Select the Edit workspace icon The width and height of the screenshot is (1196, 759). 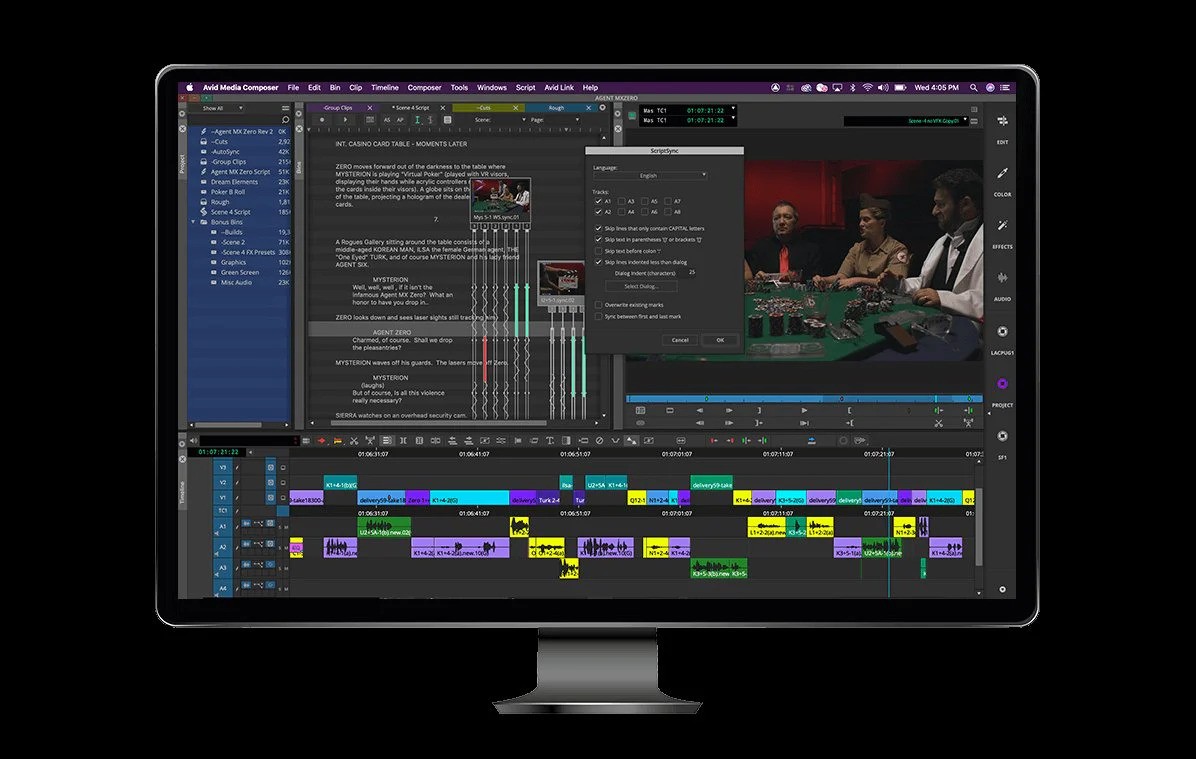[1002, 122]
